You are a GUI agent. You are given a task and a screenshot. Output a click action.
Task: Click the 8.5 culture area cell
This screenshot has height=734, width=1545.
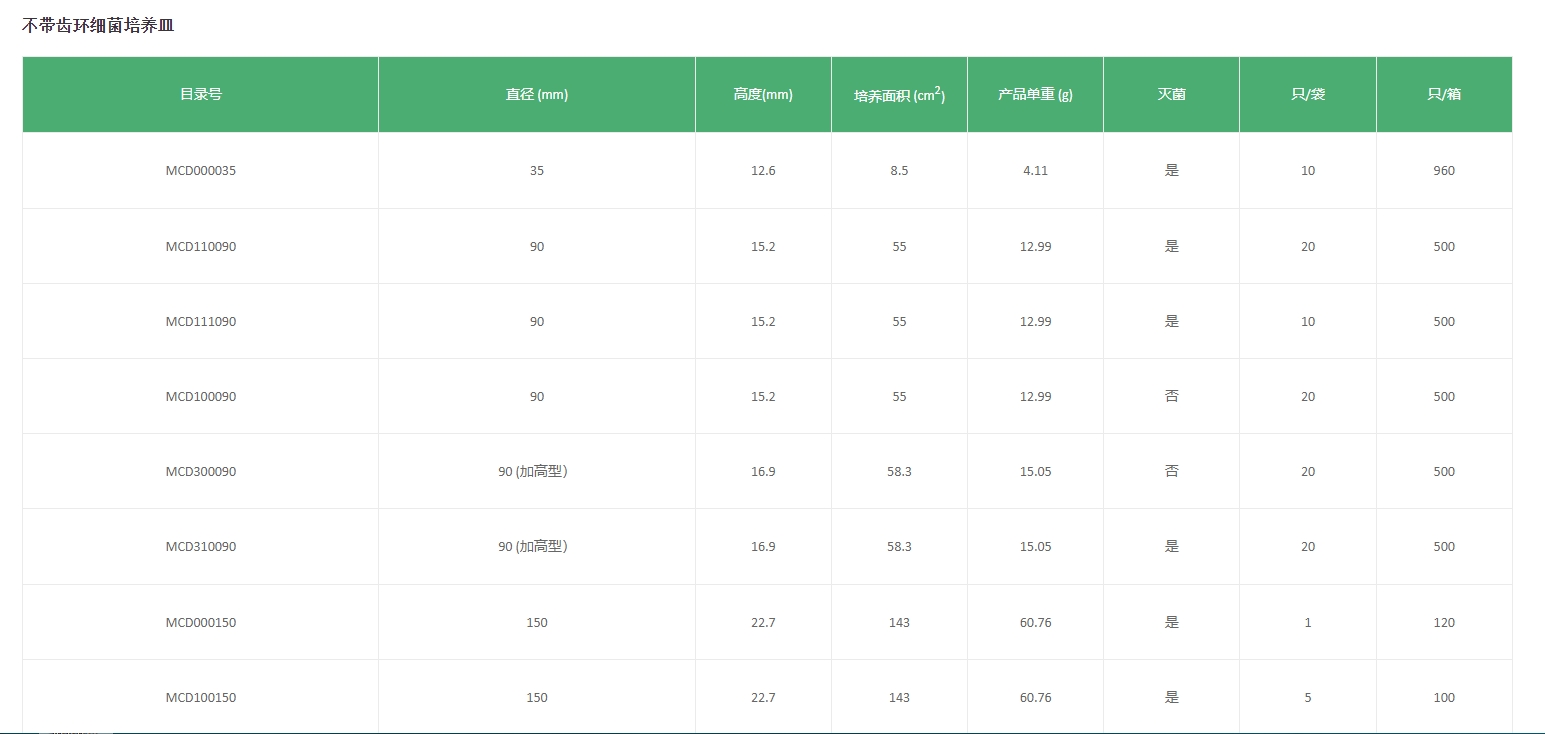tap(899, 171)
